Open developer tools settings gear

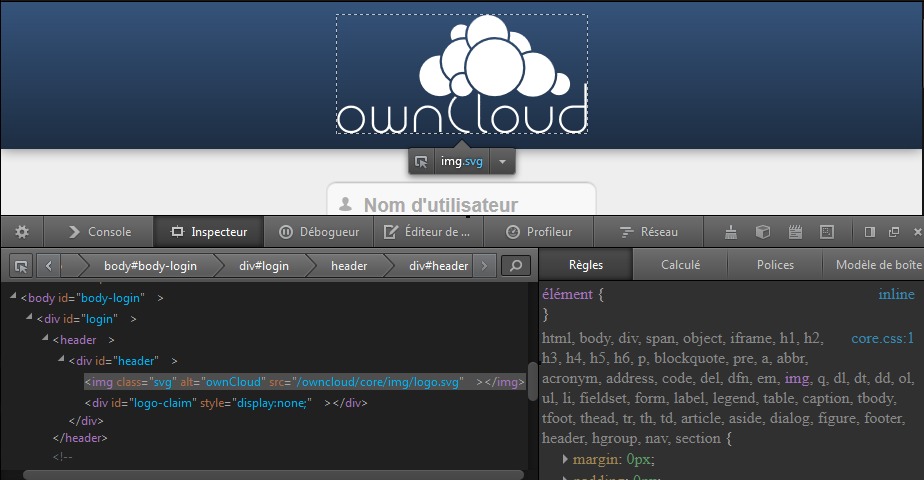coord(22,232)
